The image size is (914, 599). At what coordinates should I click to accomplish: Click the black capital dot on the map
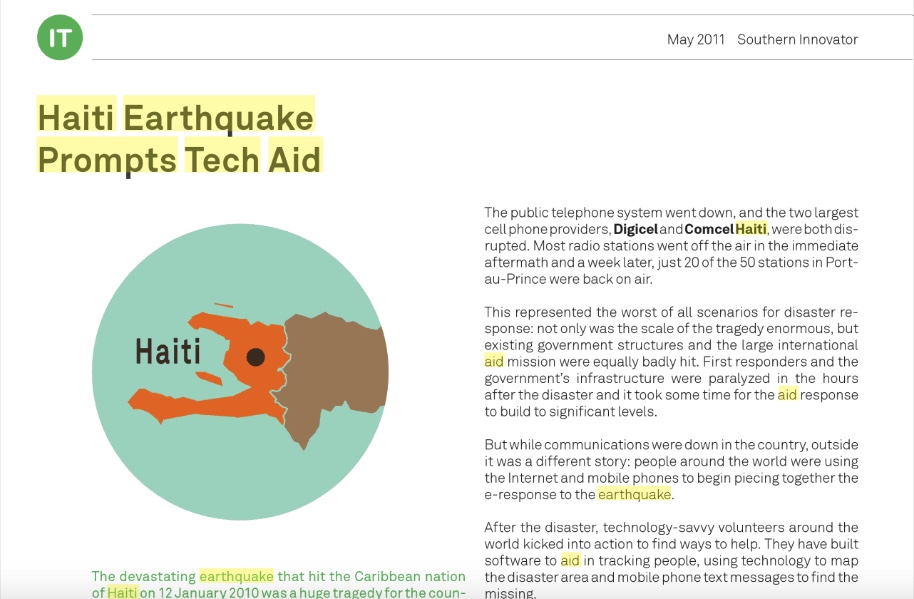point(256,357)
